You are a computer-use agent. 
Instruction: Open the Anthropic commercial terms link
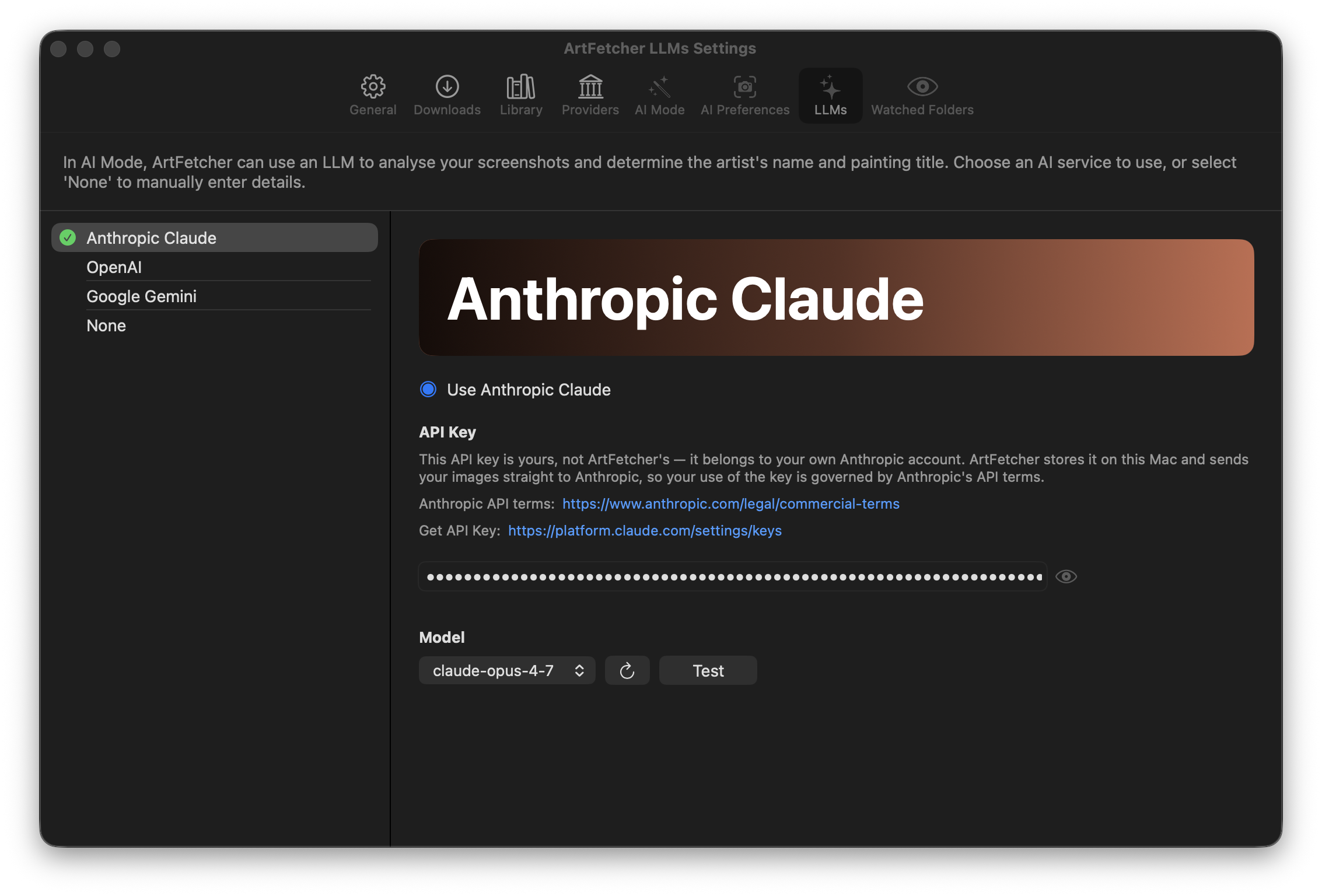point(730,503)
